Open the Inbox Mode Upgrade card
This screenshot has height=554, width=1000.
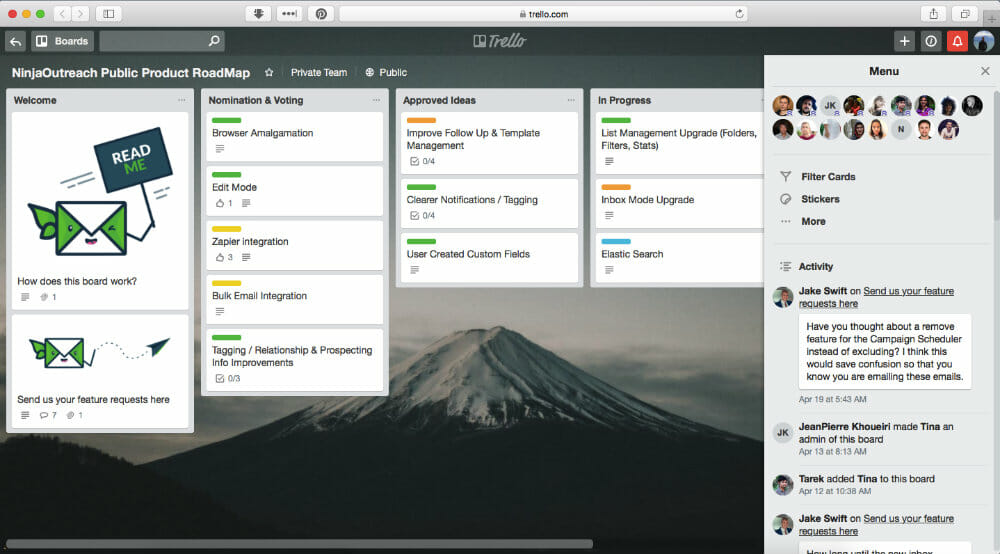click(679, 204)
